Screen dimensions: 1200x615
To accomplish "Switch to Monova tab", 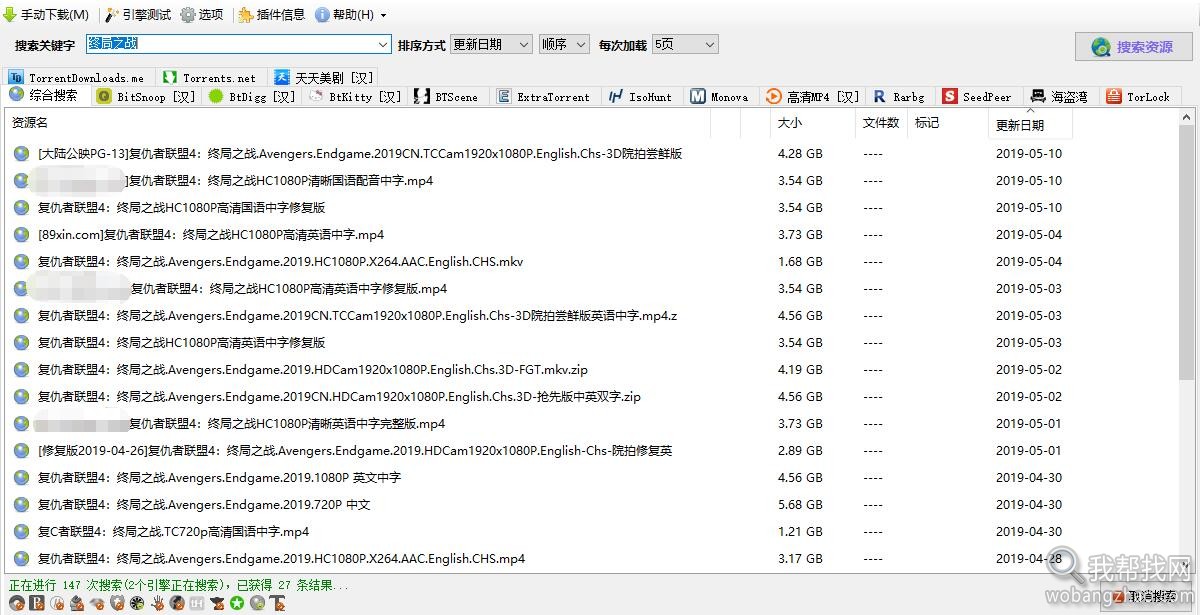I will point(720,97).
